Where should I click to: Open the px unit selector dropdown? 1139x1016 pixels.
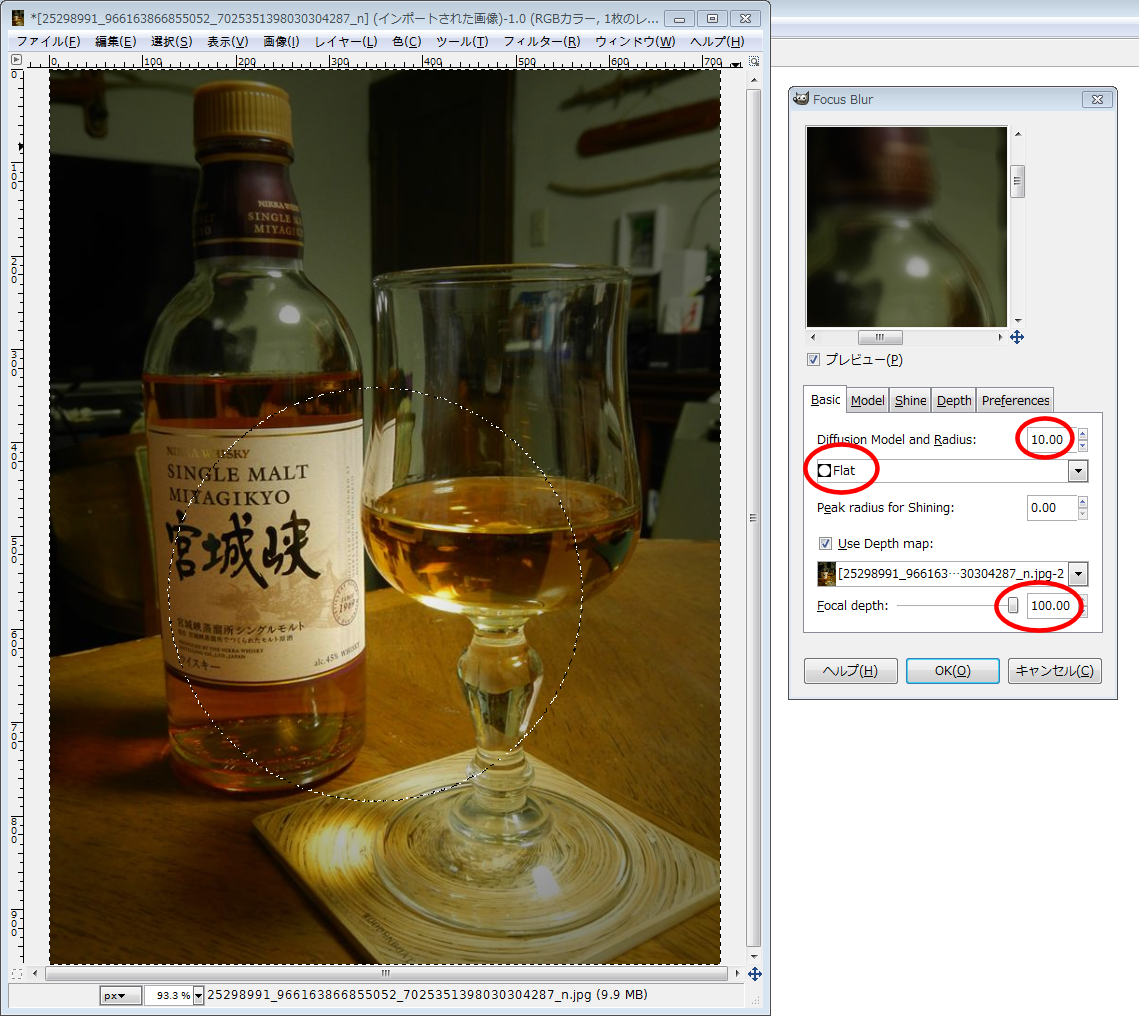(120, 995)
